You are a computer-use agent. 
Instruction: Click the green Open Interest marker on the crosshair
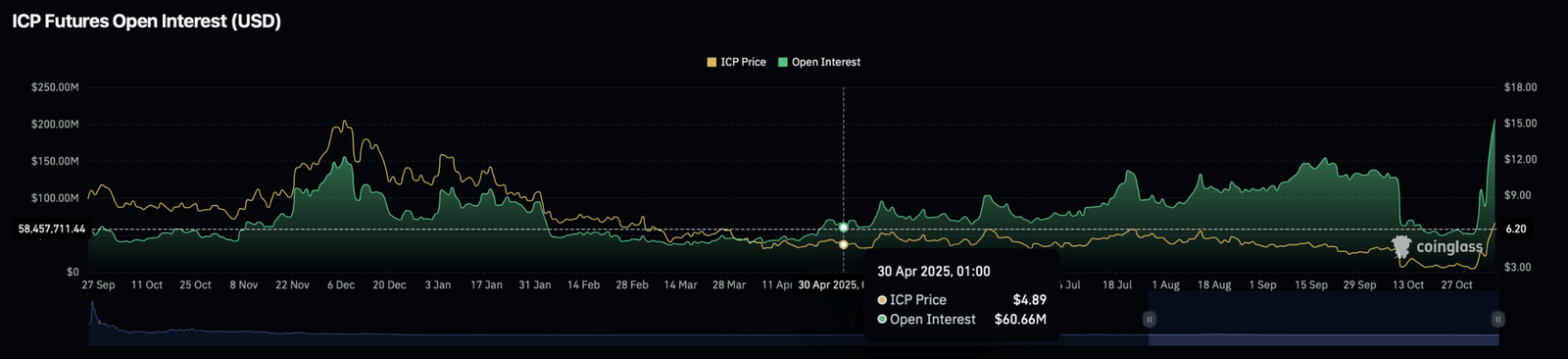pos(844,228)
